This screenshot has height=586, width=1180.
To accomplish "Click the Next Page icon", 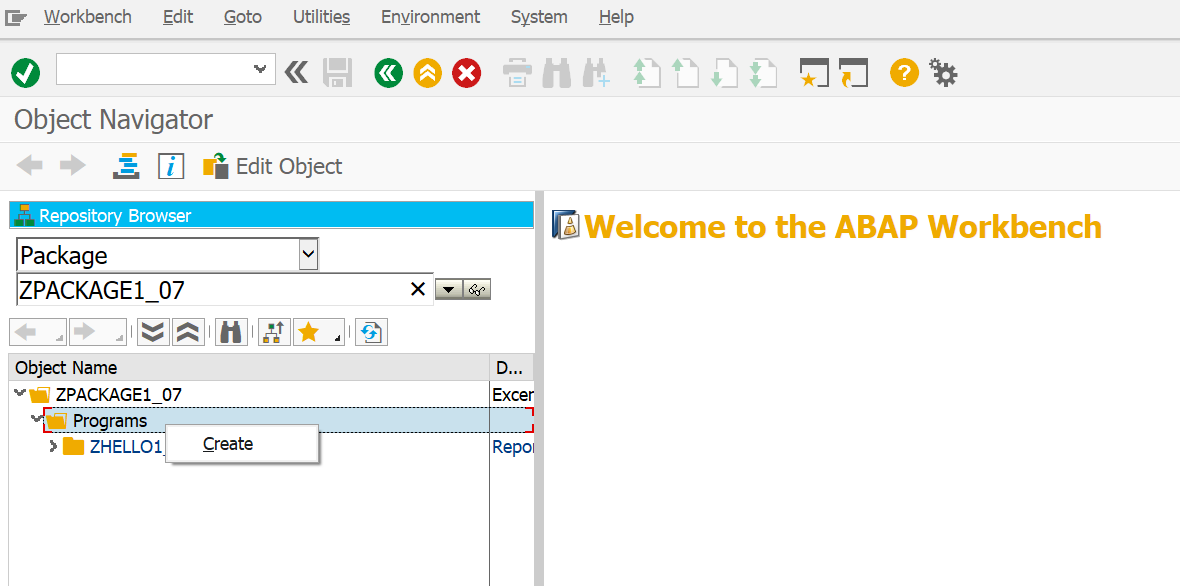I will 725,73.
